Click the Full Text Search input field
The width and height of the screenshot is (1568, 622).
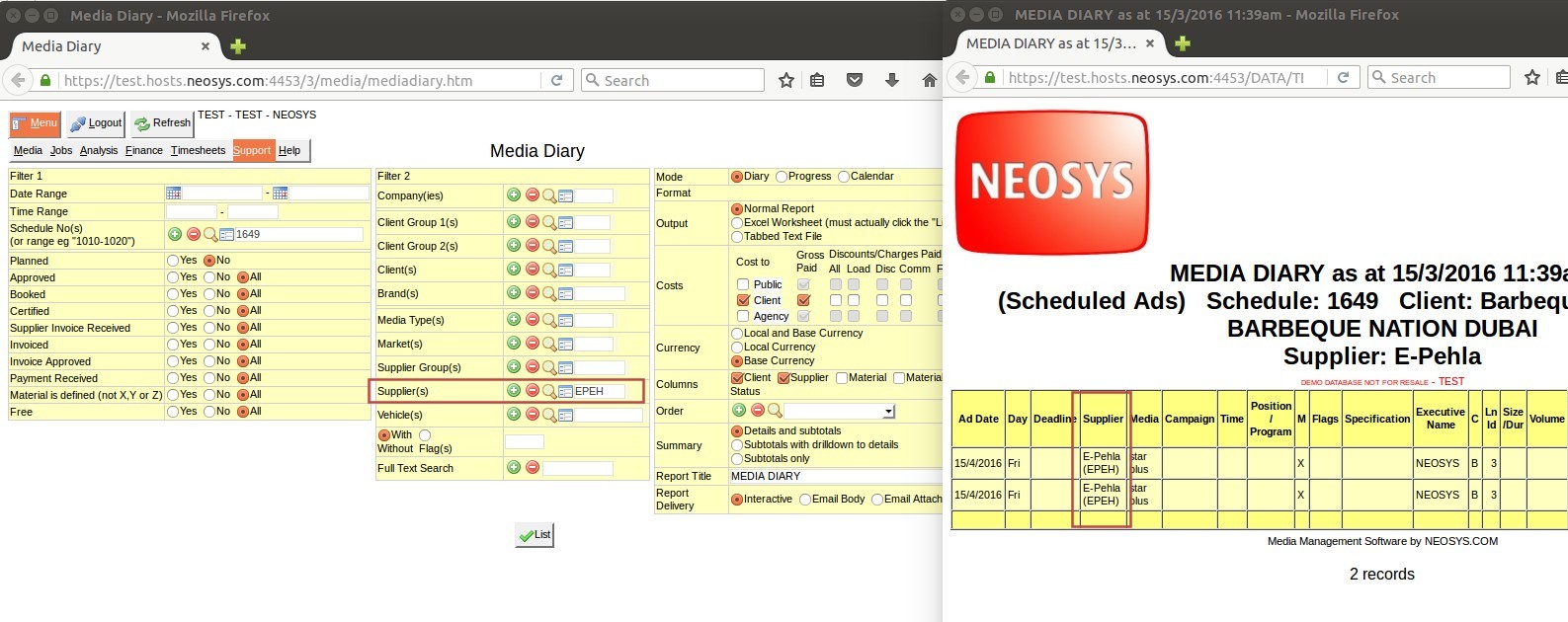[577, 468]
